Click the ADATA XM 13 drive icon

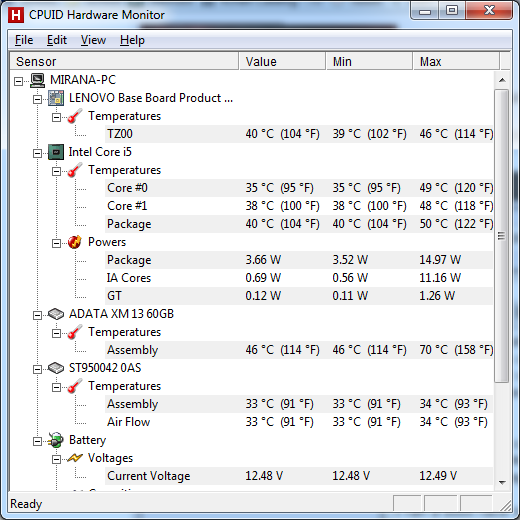56,314
